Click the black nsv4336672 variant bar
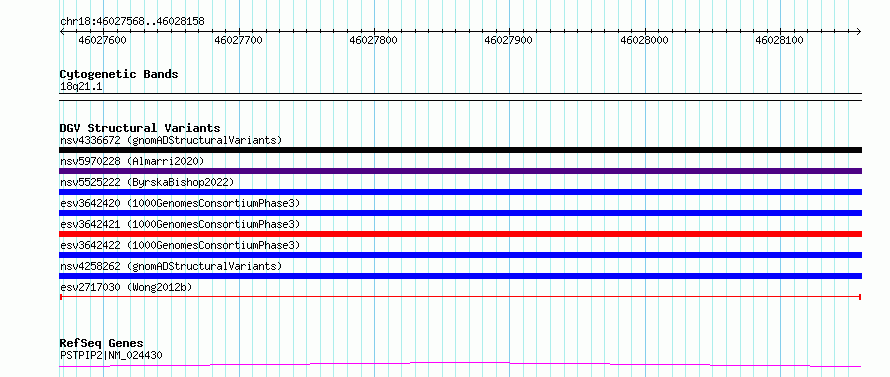This screenshot has height=377, width=890. pos(461,150)
